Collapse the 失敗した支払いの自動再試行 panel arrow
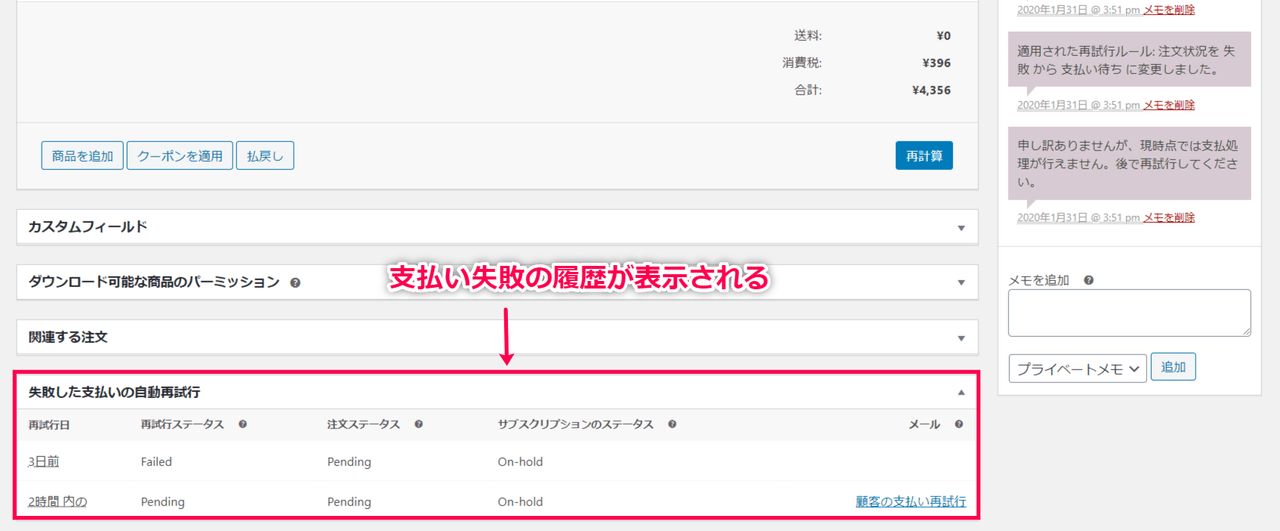Screen dimensions: 1280x531 pos(961,393)
